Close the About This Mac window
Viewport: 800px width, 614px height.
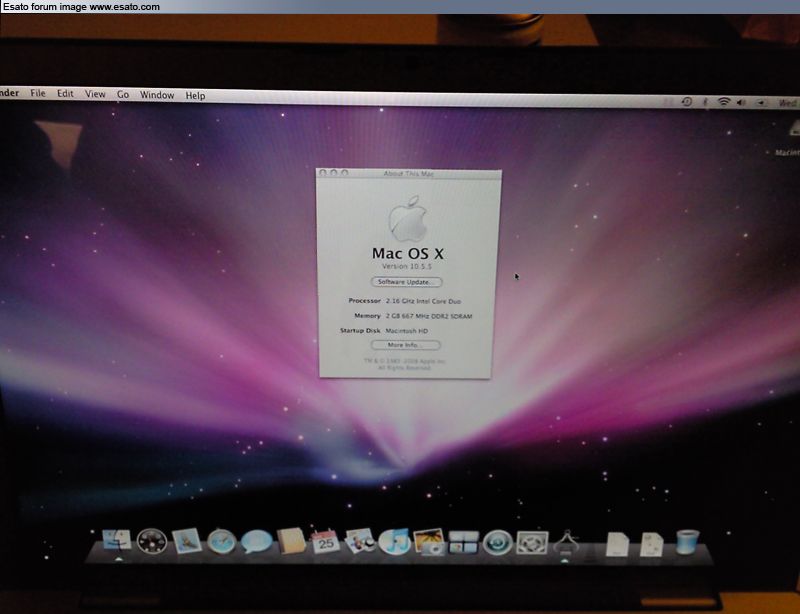tap(323, 173)
